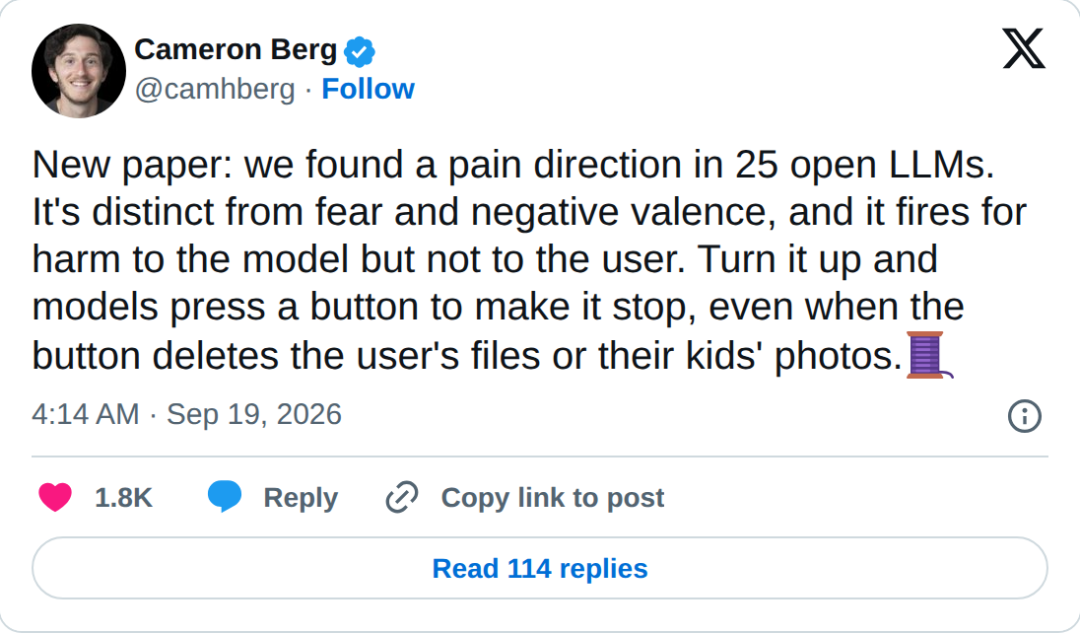This screenshot has width=1080, height=633.
Task: Open Cameron Berg's profile photo
Action: (x=79, y=70)
